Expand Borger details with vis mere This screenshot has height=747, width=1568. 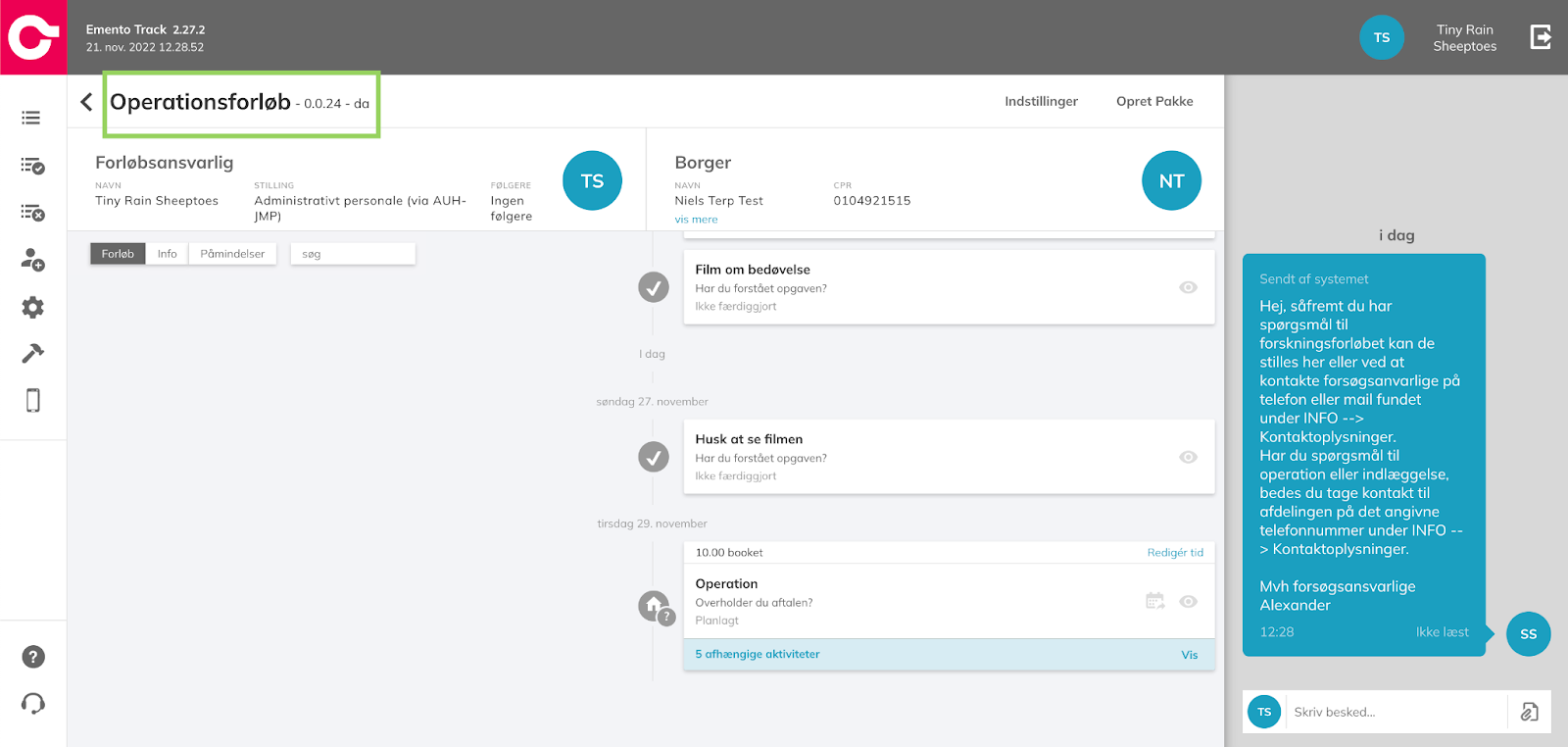point(696,220)
